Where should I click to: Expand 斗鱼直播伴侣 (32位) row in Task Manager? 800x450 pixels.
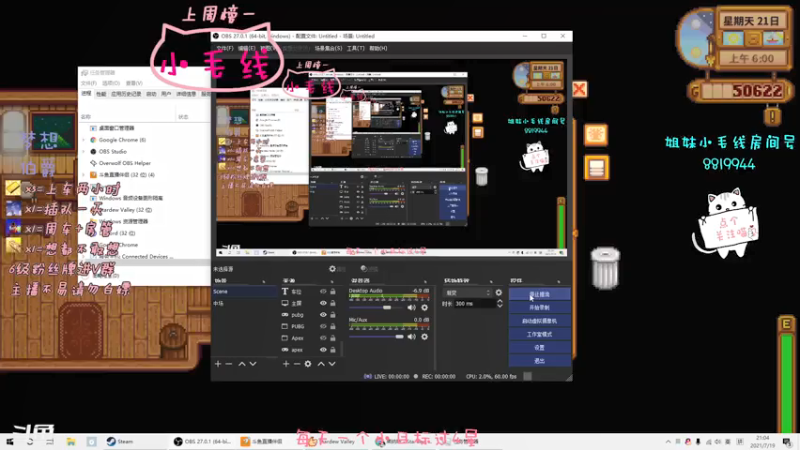click(x=84, y=174)
